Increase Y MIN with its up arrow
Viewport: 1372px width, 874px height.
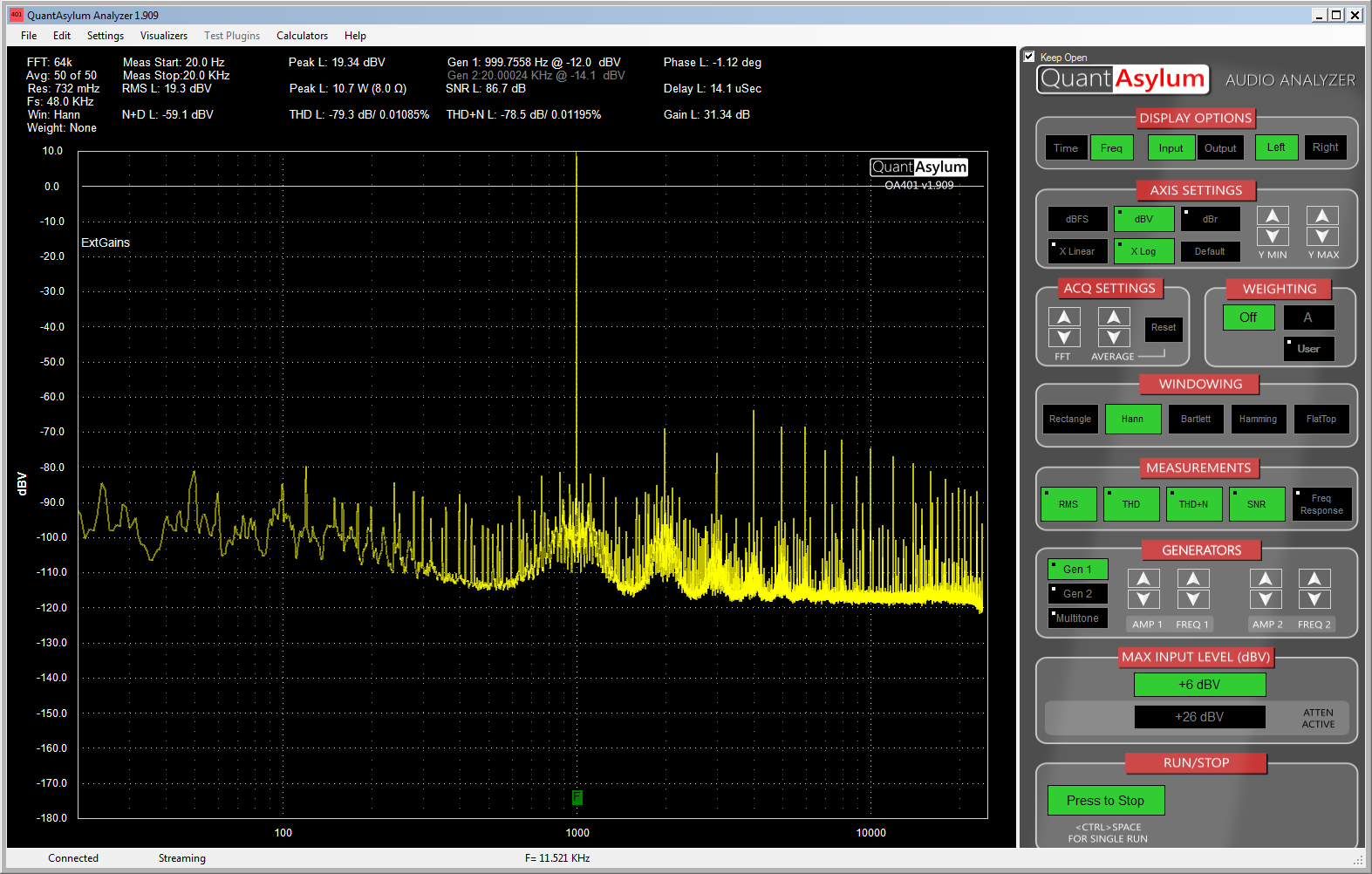click(1273, 216)
